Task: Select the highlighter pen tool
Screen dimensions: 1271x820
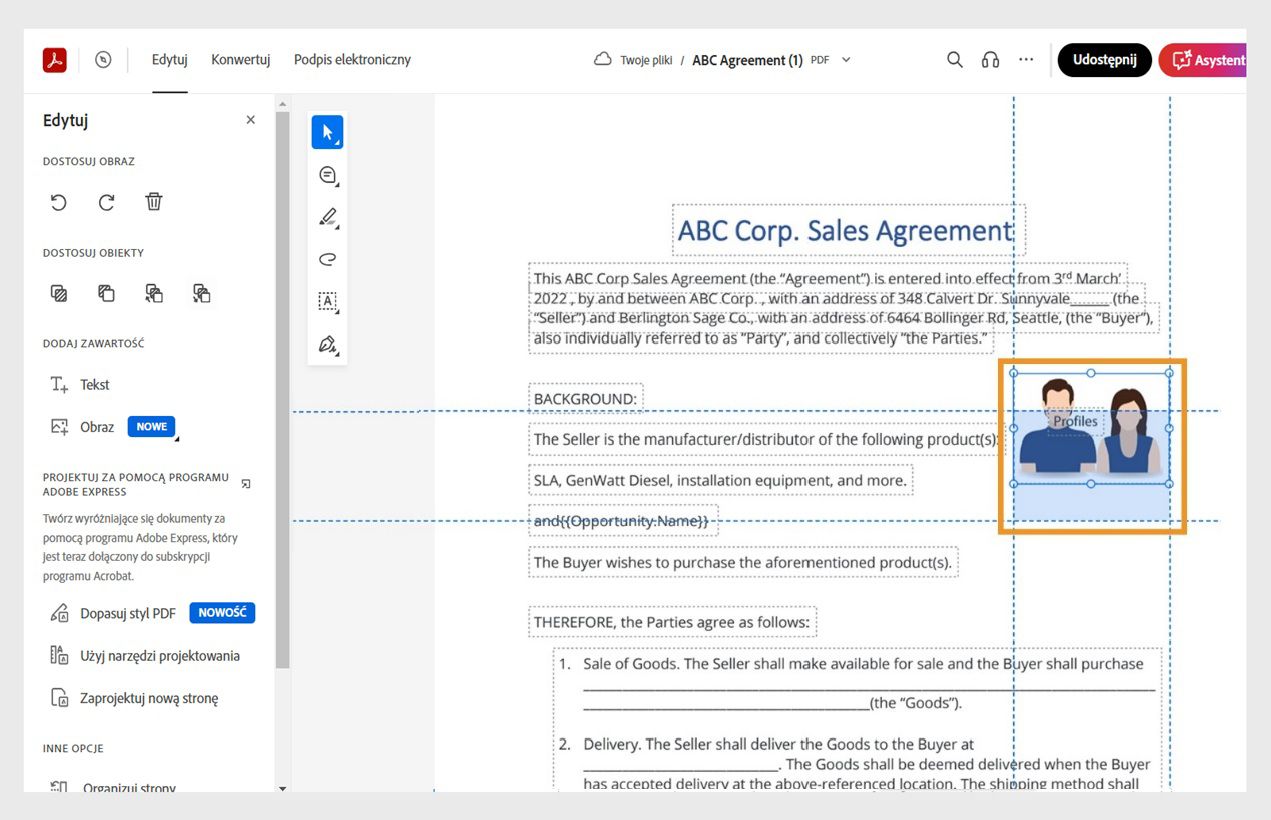Action: [327, 217]
